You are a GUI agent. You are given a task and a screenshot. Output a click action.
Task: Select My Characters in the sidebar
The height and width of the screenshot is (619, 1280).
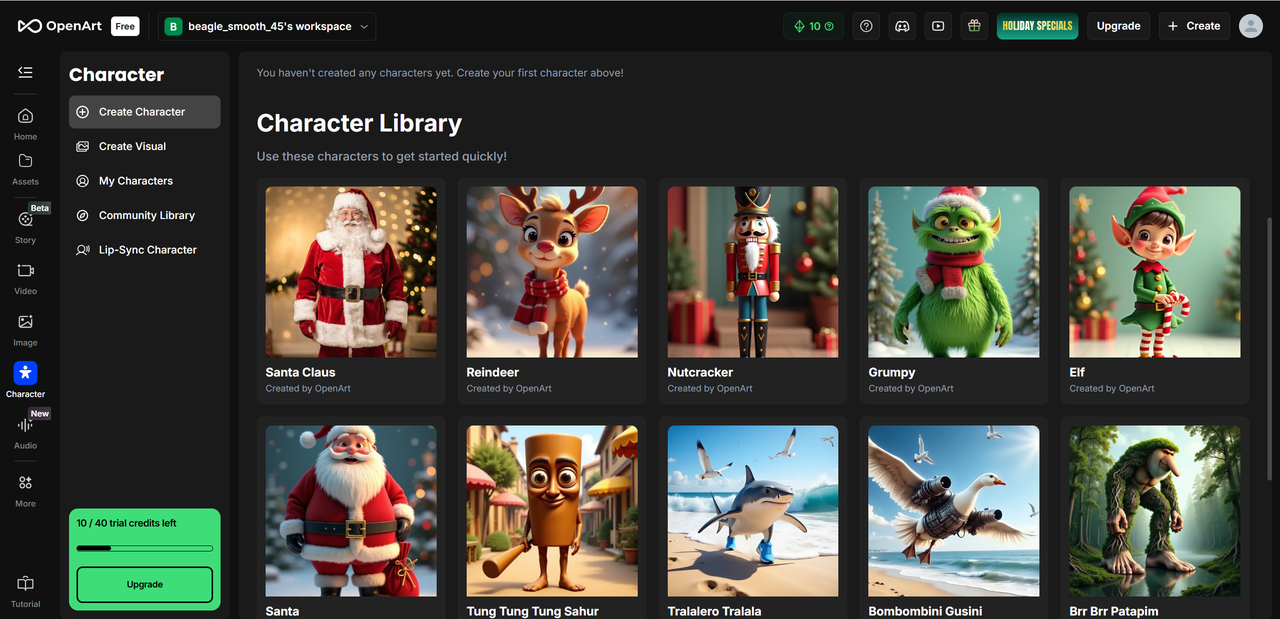135,181
